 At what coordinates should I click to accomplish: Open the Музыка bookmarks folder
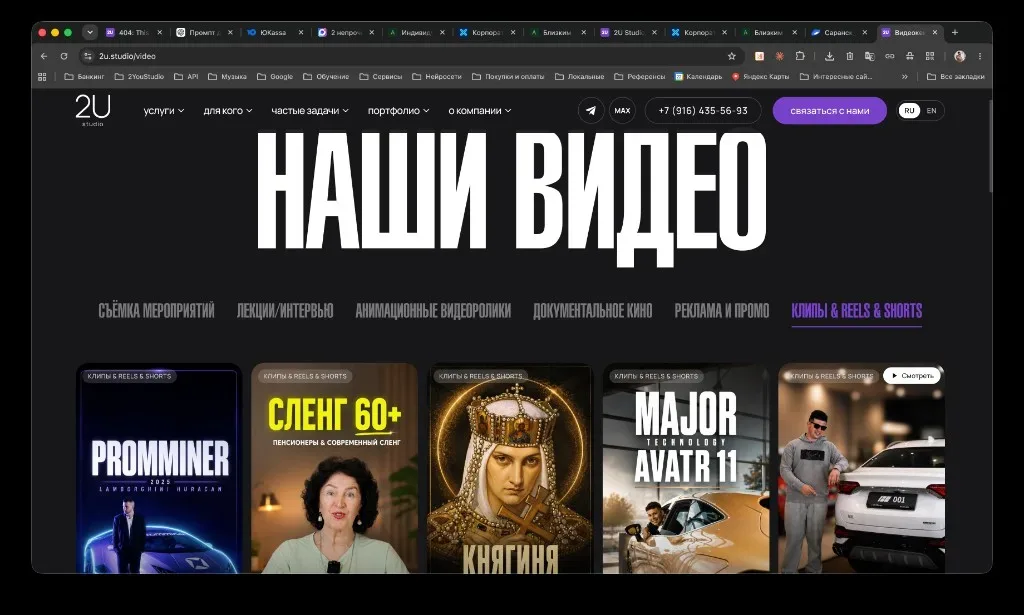[x=227, y=76]
